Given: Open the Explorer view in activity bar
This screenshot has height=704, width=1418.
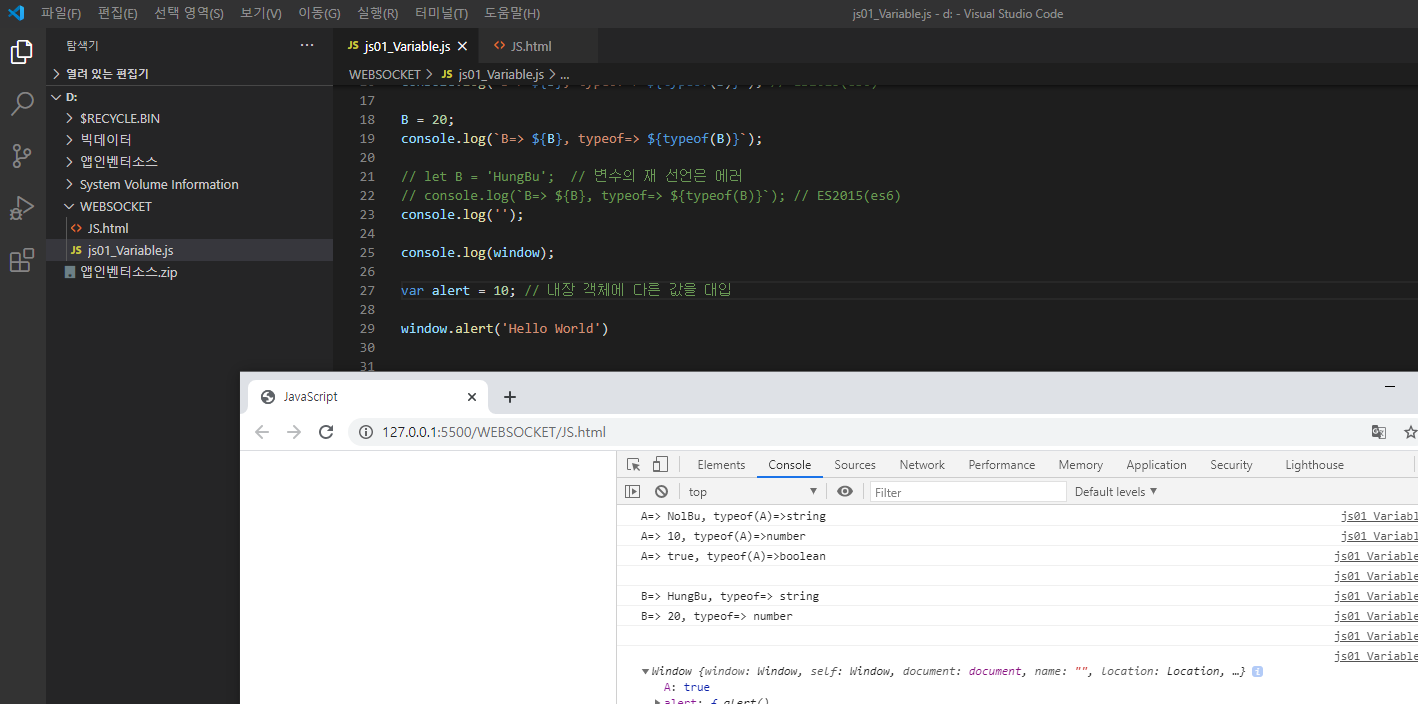Looking at the screenshot, I should pyautogui.click(x=22, y=52).
